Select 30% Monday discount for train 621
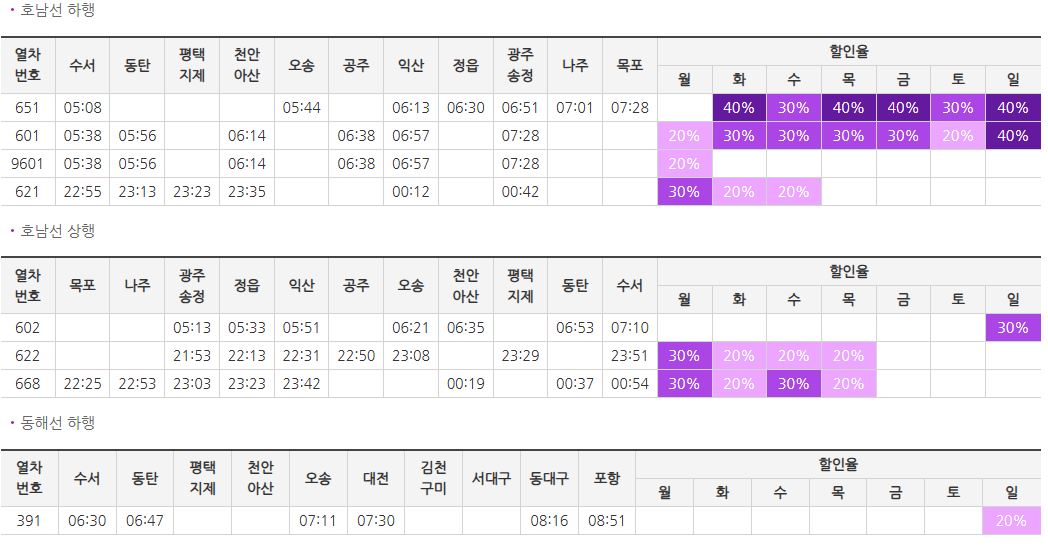The image size is (1048, 548). coord(684,192)
